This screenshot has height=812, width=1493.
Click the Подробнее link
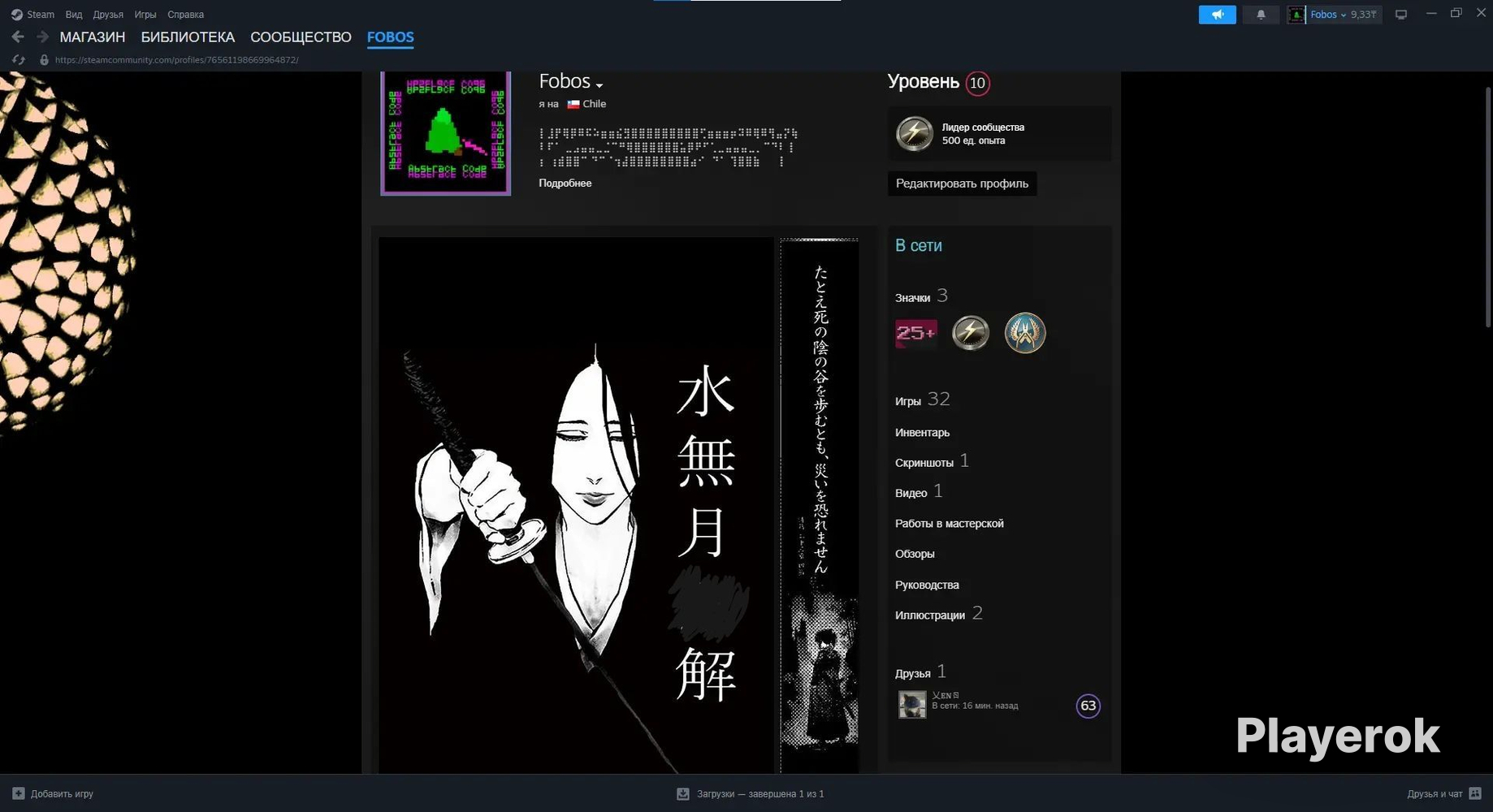(x=565, y=184)
